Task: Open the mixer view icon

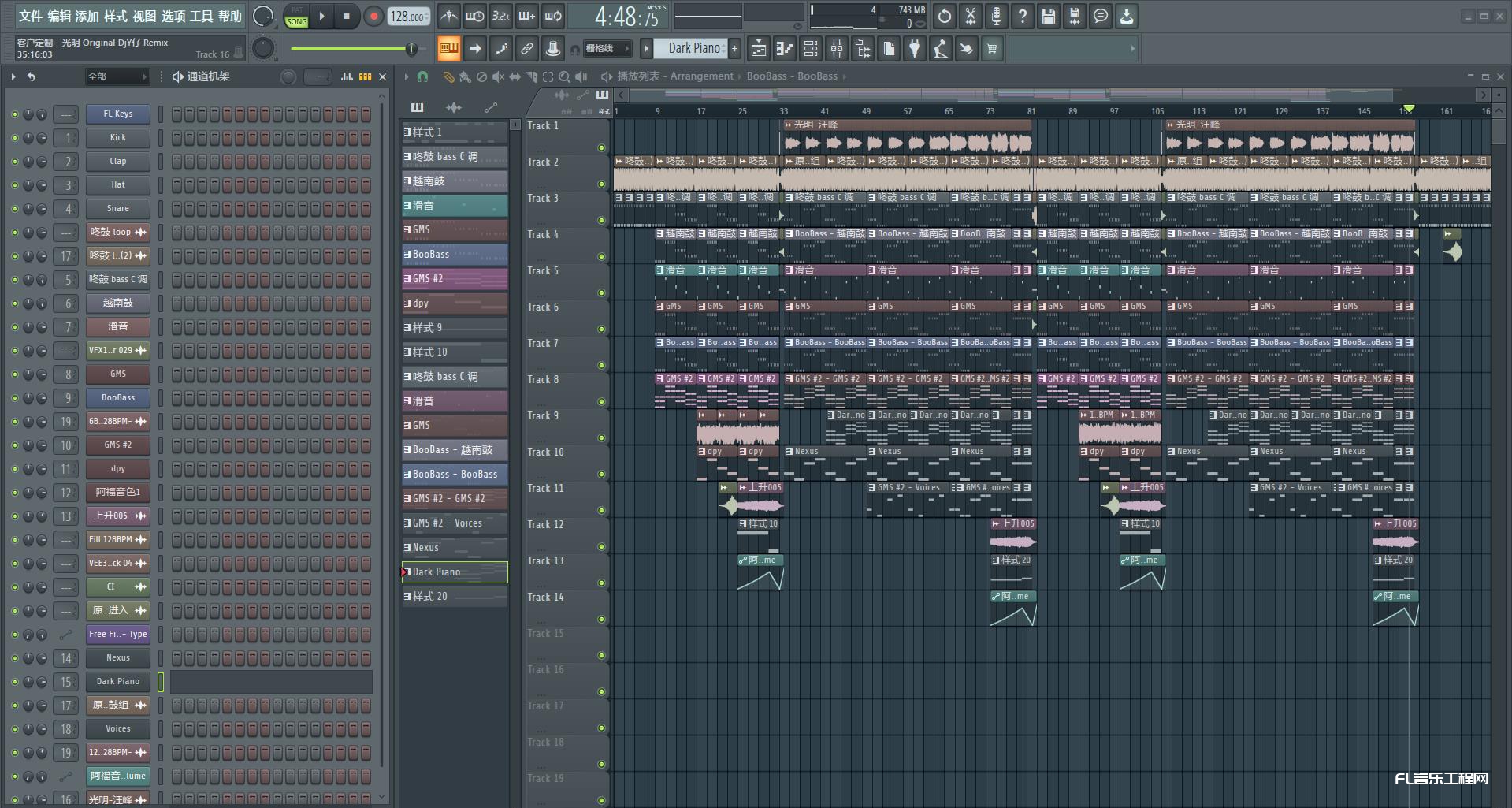Action: click(836, 49)
